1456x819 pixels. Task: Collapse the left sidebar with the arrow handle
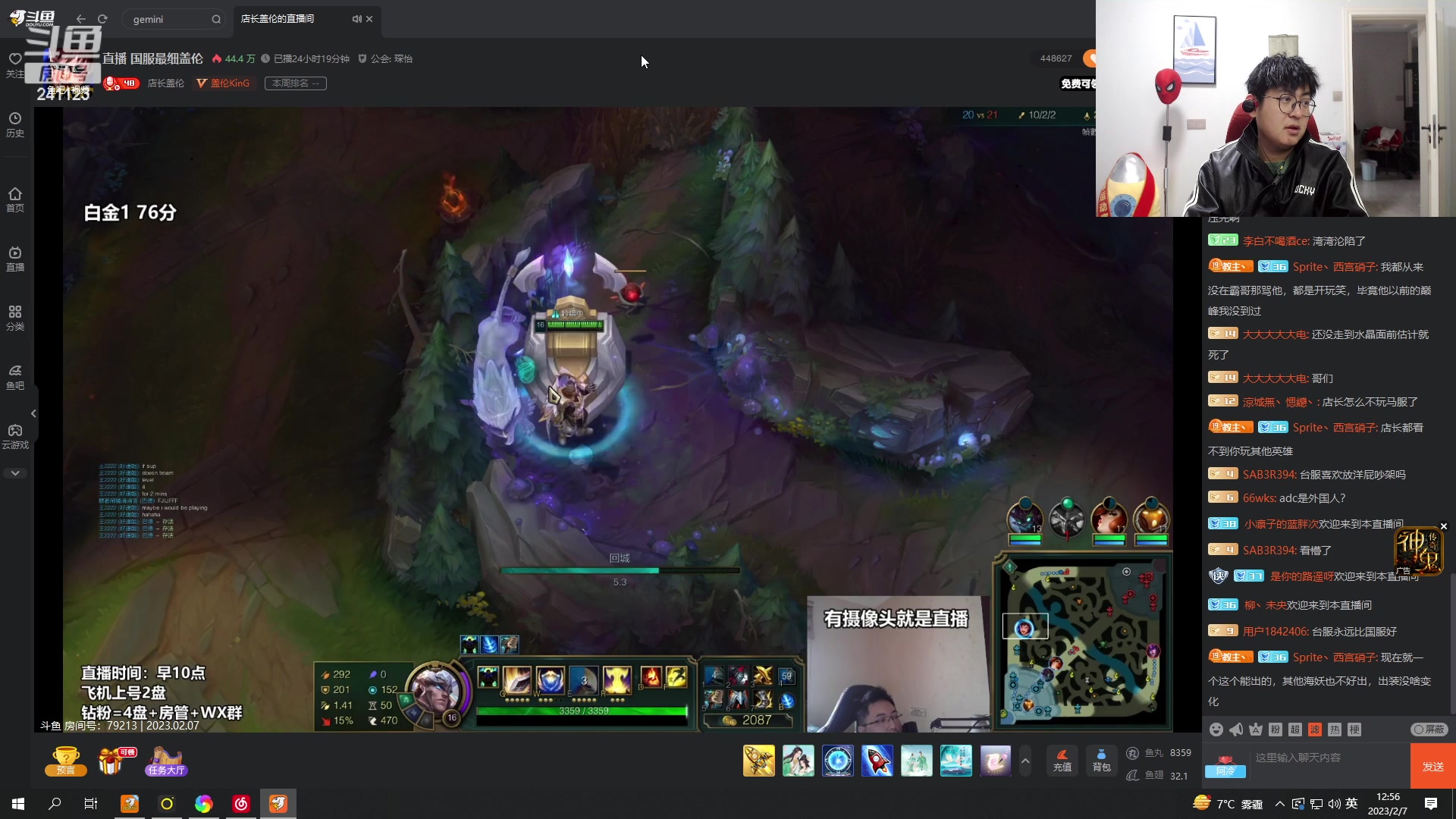tap(33, 413)
